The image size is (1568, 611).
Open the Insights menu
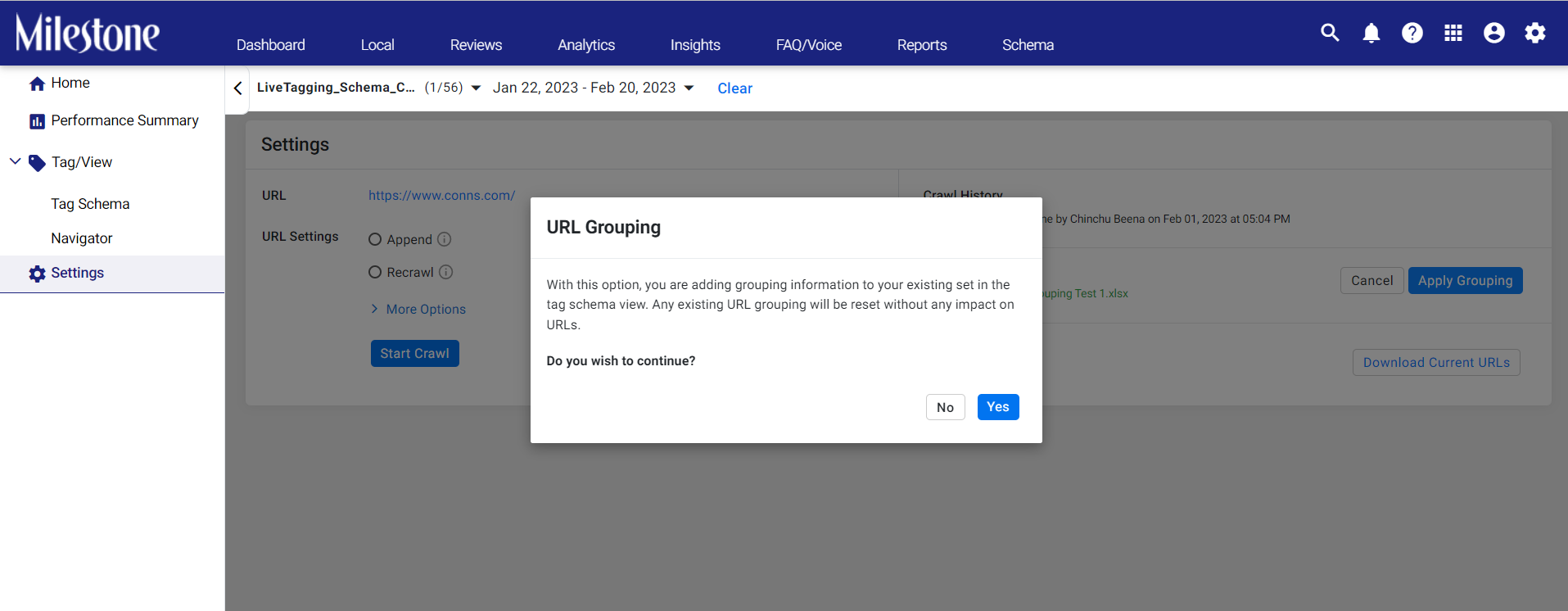click(x=695, y=45)
